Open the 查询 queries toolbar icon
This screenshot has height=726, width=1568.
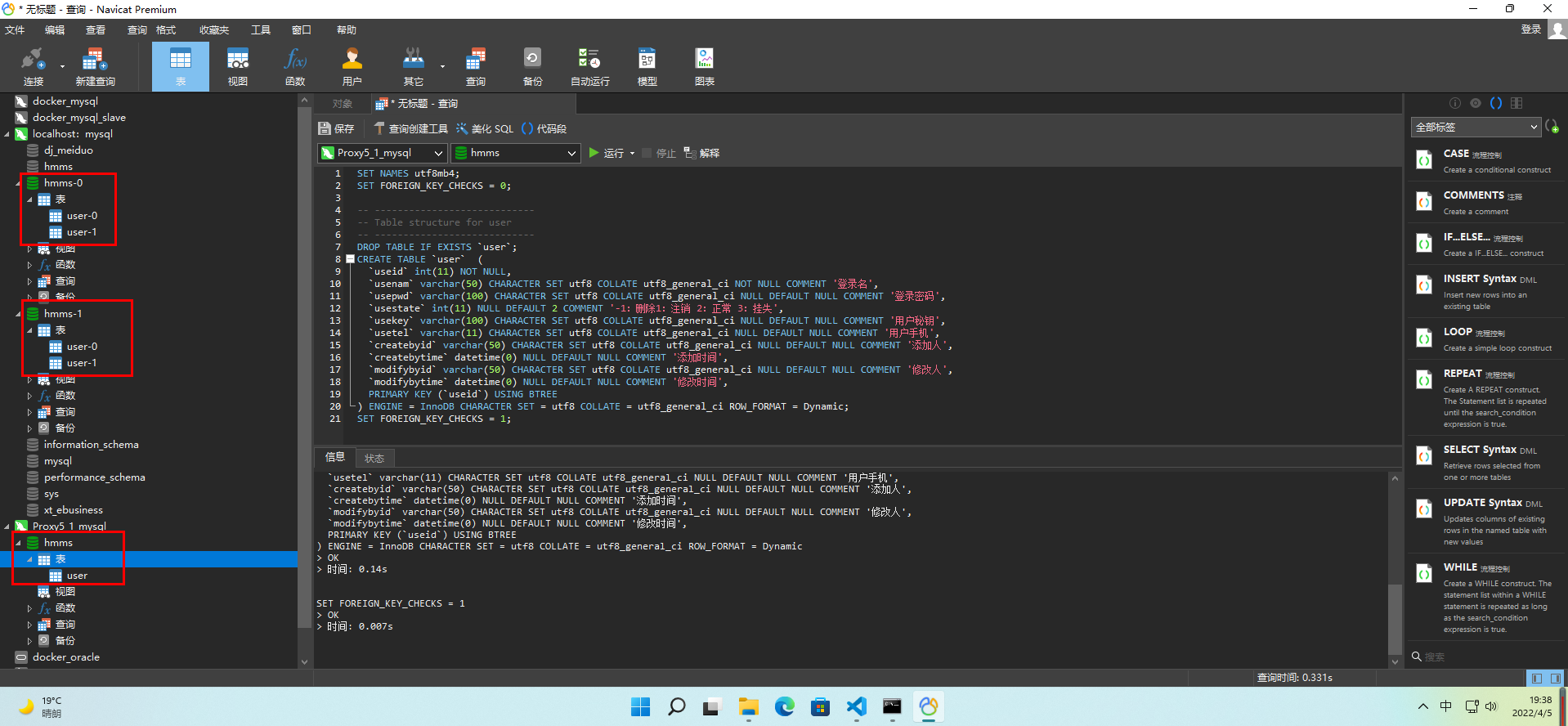click(x=476, y=66)
